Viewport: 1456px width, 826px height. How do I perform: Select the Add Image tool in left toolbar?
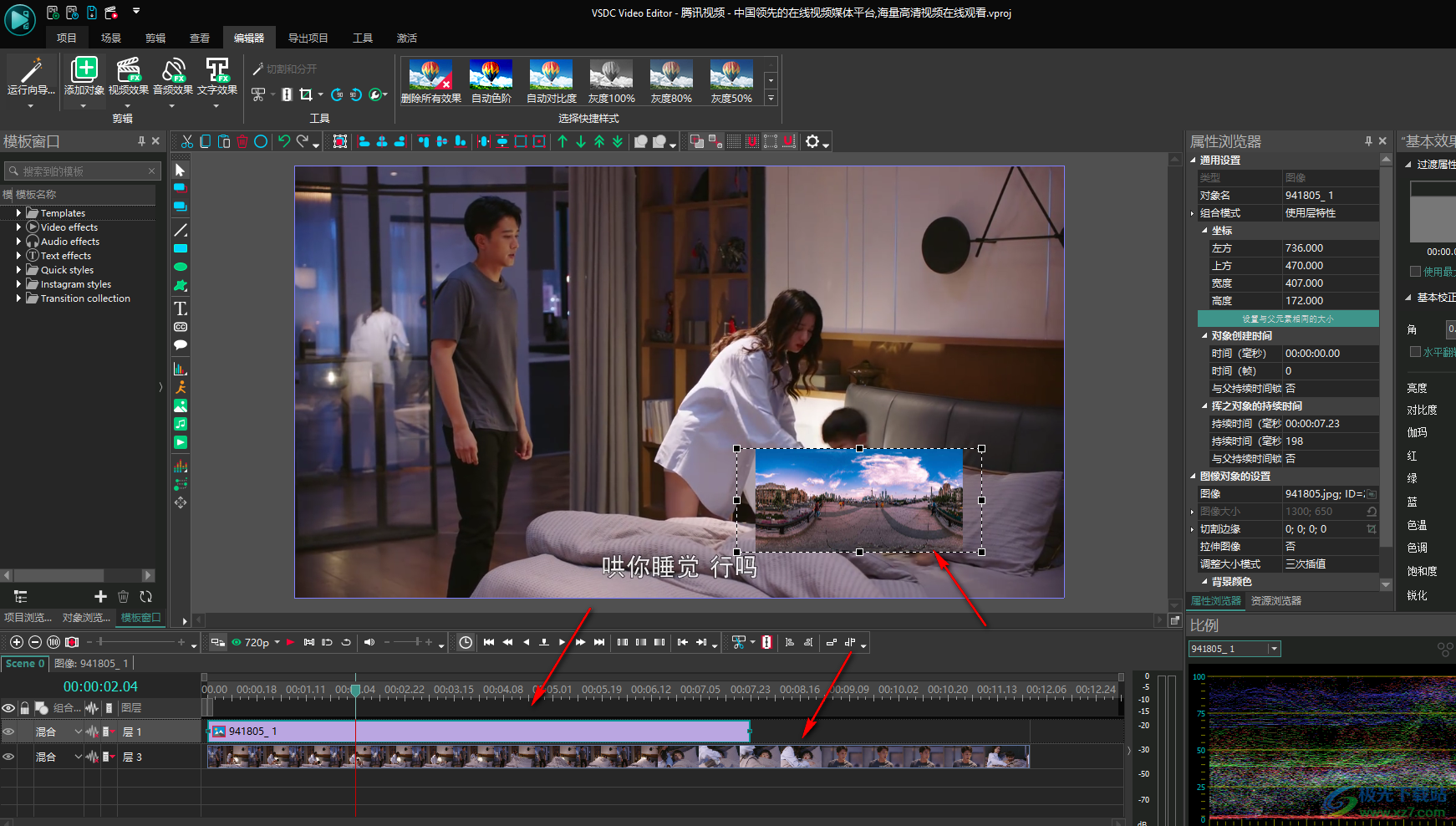point(181,405)
